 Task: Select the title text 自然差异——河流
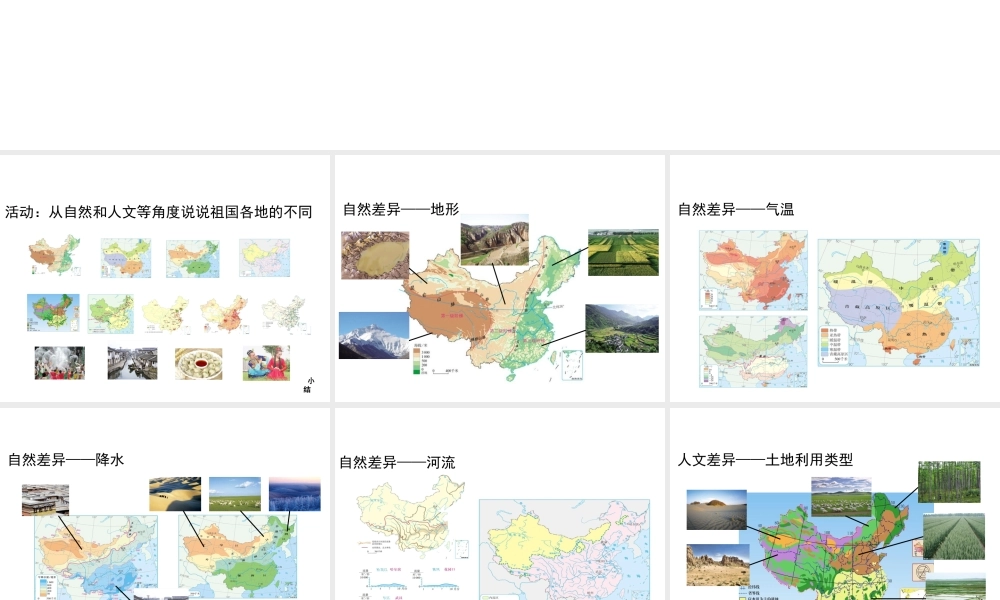click(x=397, y=462)
